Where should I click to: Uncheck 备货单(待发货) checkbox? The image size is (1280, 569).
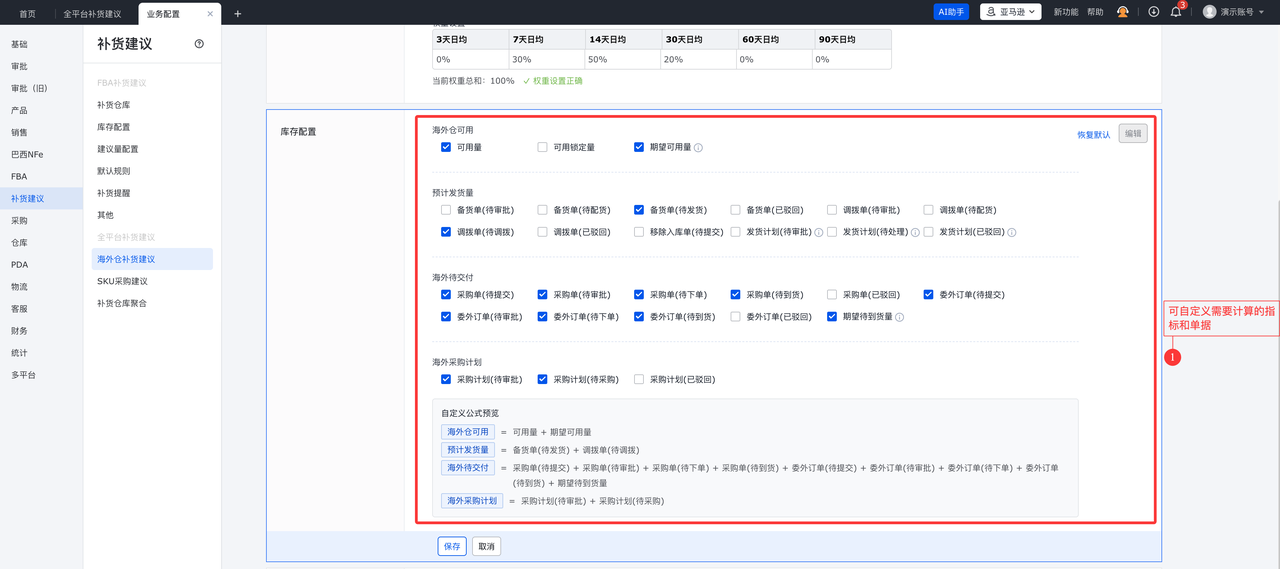tap(639, 210)
